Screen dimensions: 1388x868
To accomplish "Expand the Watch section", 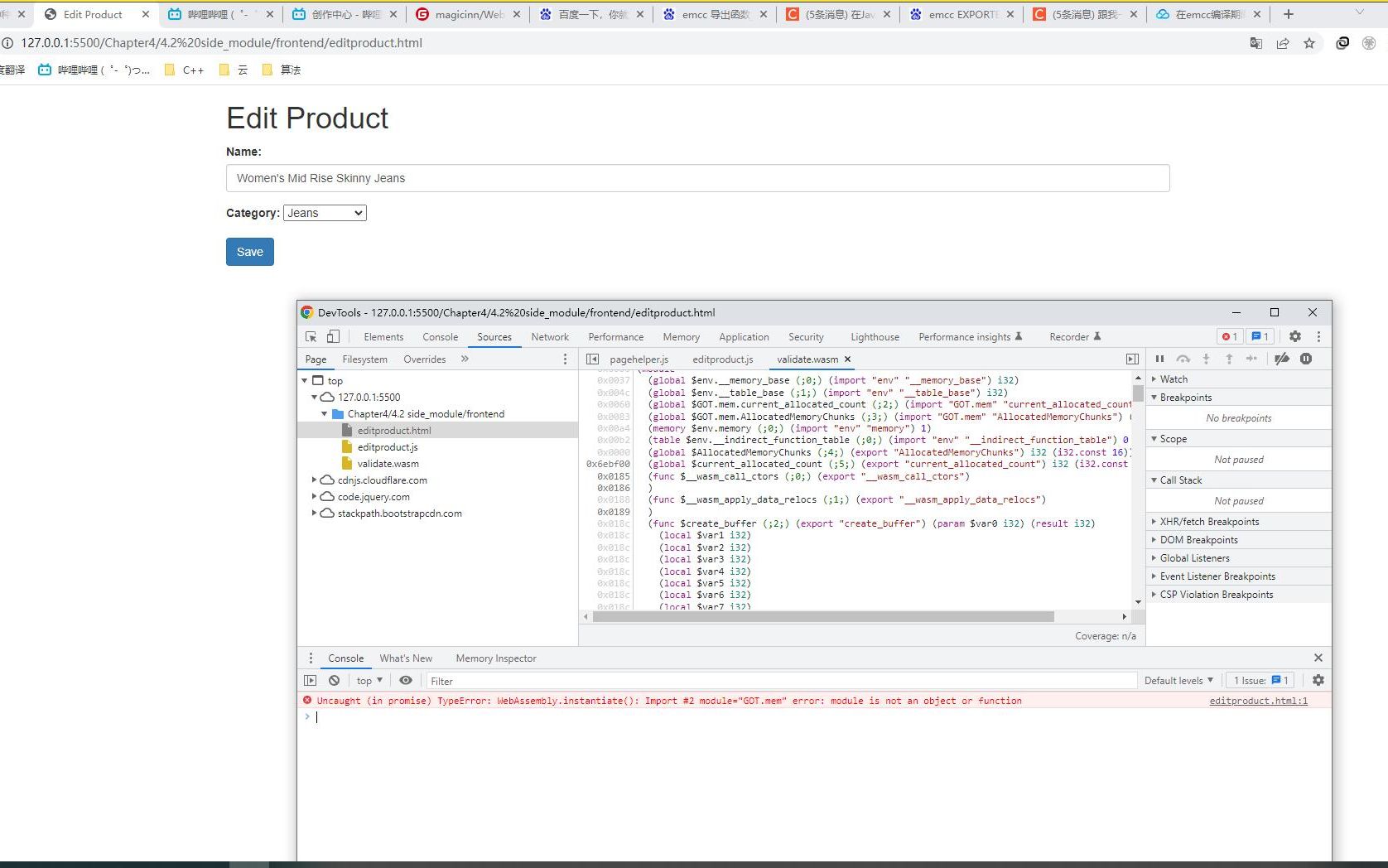I will [x=1173, y=379].
